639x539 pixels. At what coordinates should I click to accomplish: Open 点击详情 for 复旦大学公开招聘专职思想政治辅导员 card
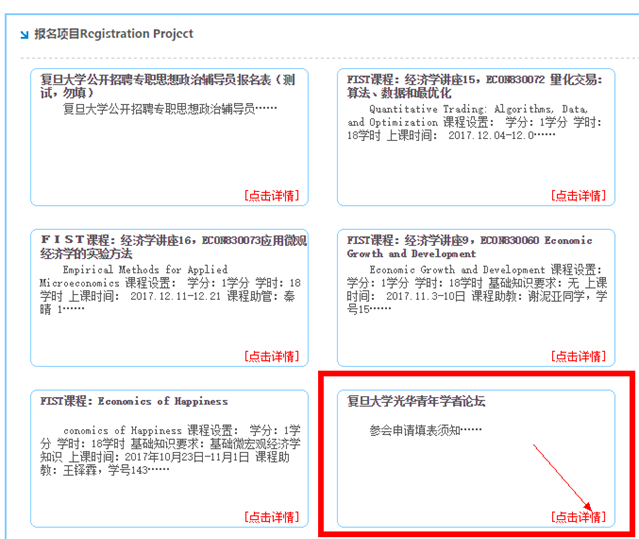(x=272, y=196)
